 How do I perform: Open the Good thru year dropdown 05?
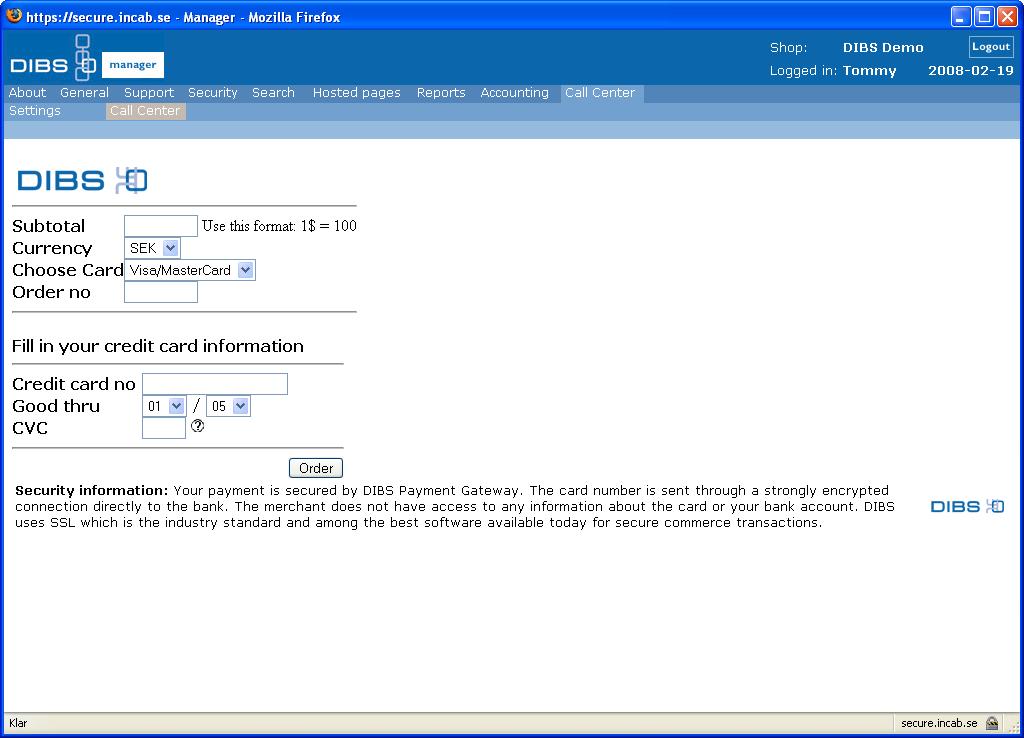(x=228, y=406)
